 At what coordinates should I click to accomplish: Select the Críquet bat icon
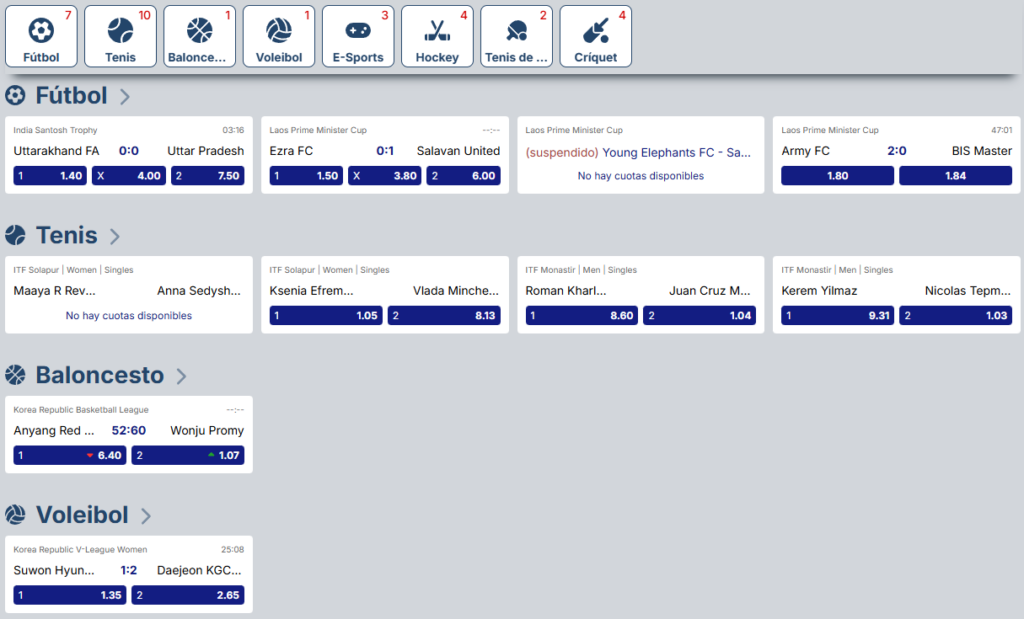pyautogui.click(x=595, y=31)
